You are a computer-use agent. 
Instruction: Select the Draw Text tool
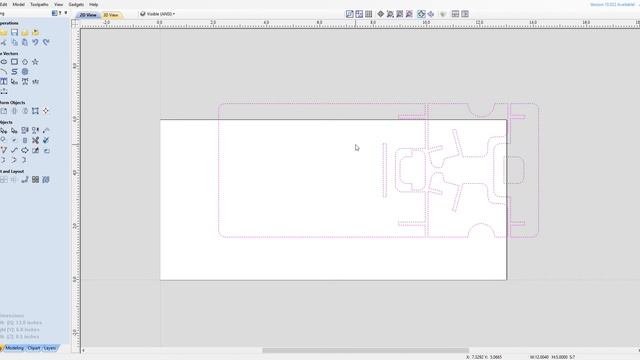4,82
